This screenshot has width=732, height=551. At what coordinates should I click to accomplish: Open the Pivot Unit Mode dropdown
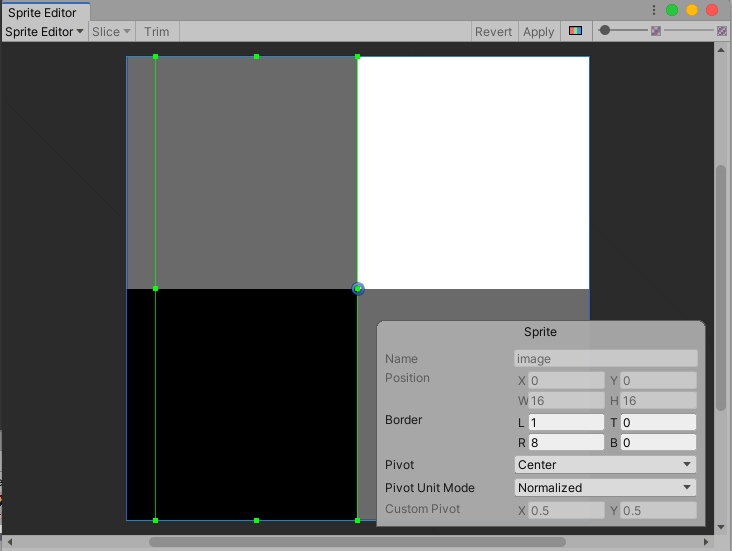tap(605, 487)
